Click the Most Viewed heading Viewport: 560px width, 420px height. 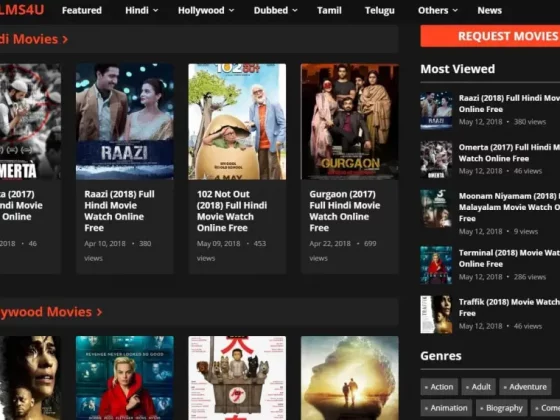[458, 69]
